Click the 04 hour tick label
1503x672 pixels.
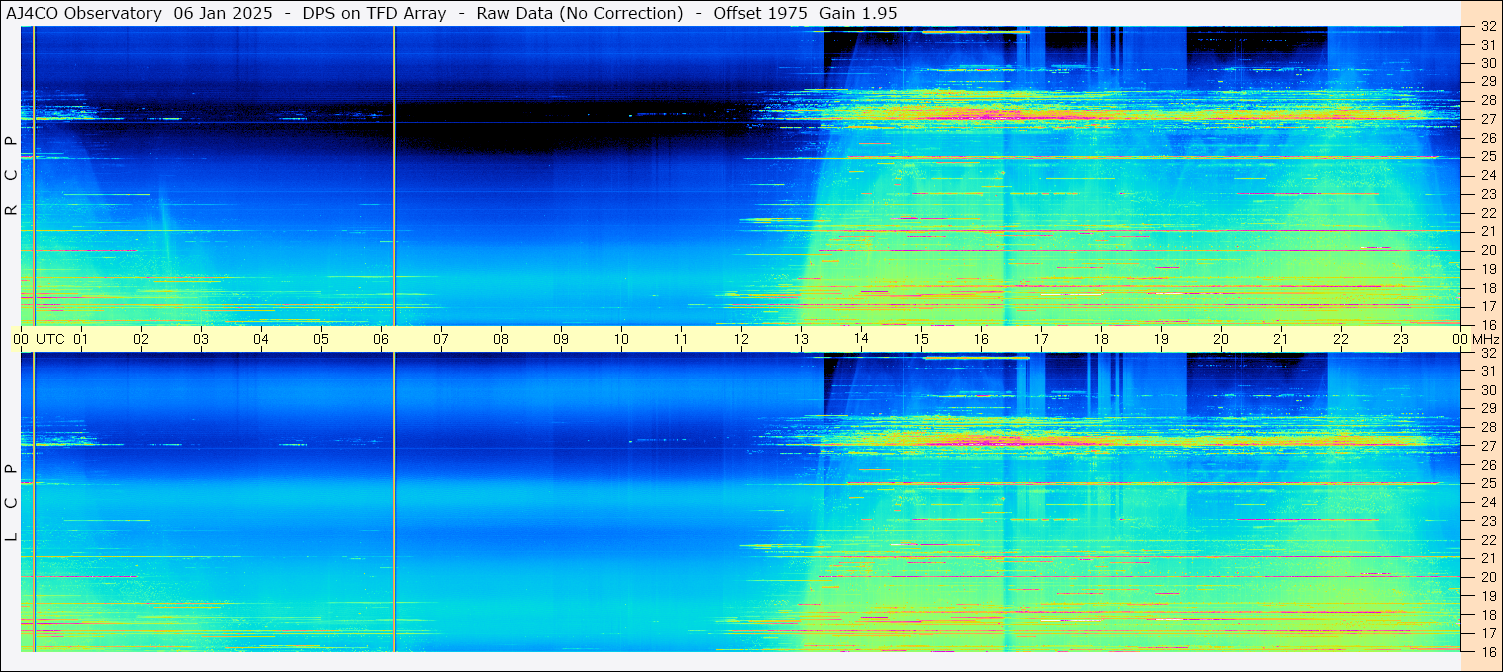click(261, 339)
